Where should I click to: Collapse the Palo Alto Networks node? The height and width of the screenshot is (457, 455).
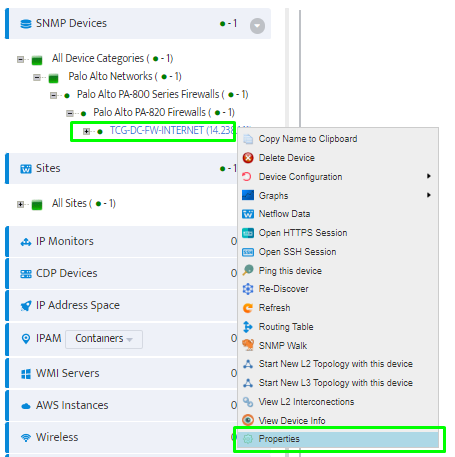[x=37, y=78]
